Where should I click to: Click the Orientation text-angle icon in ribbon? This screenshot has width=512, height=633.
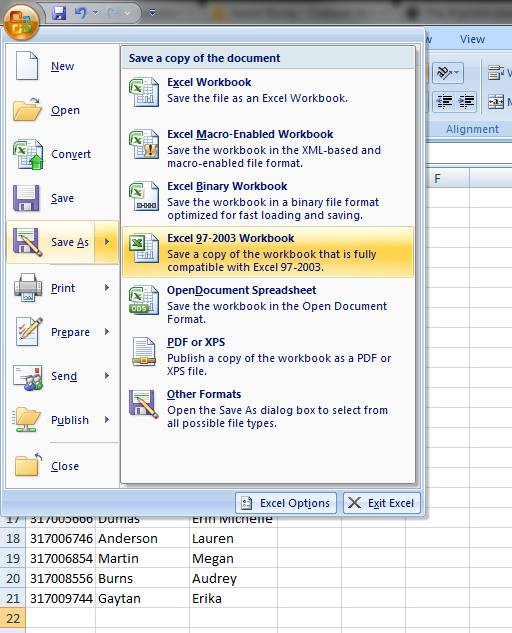(448, 73)
